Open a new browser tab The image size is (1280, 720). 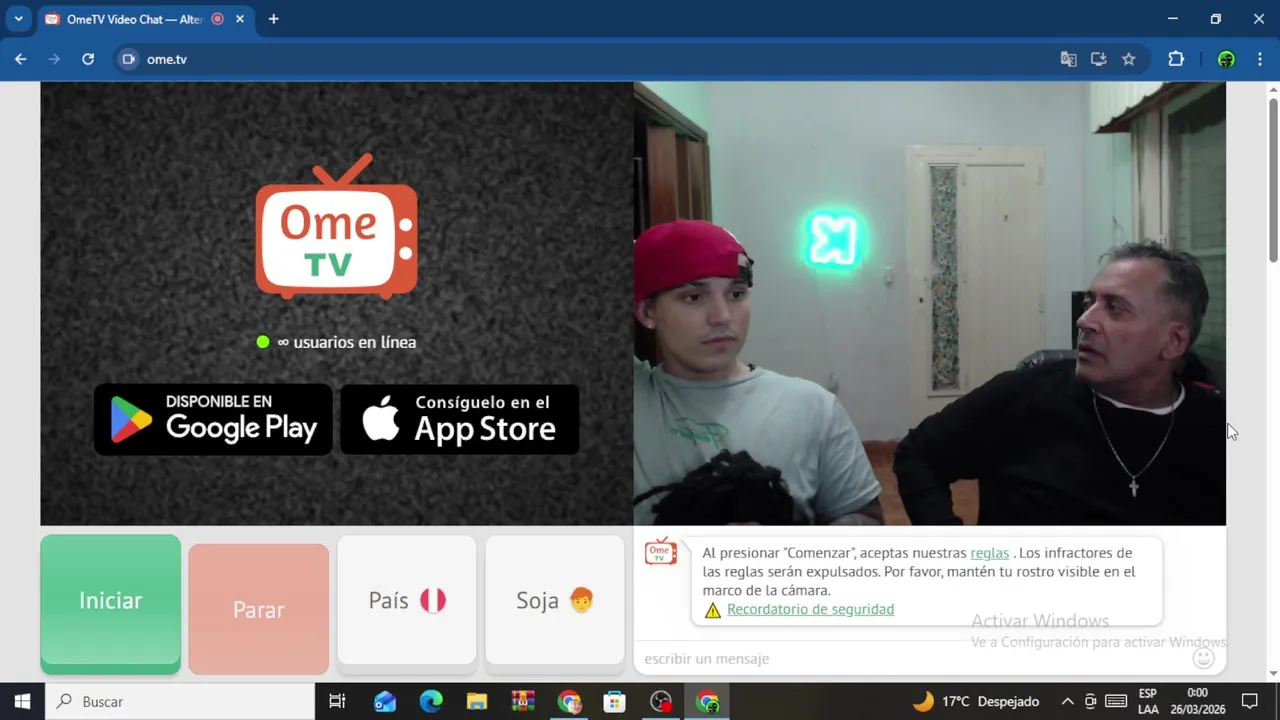(x=273, y=19)
